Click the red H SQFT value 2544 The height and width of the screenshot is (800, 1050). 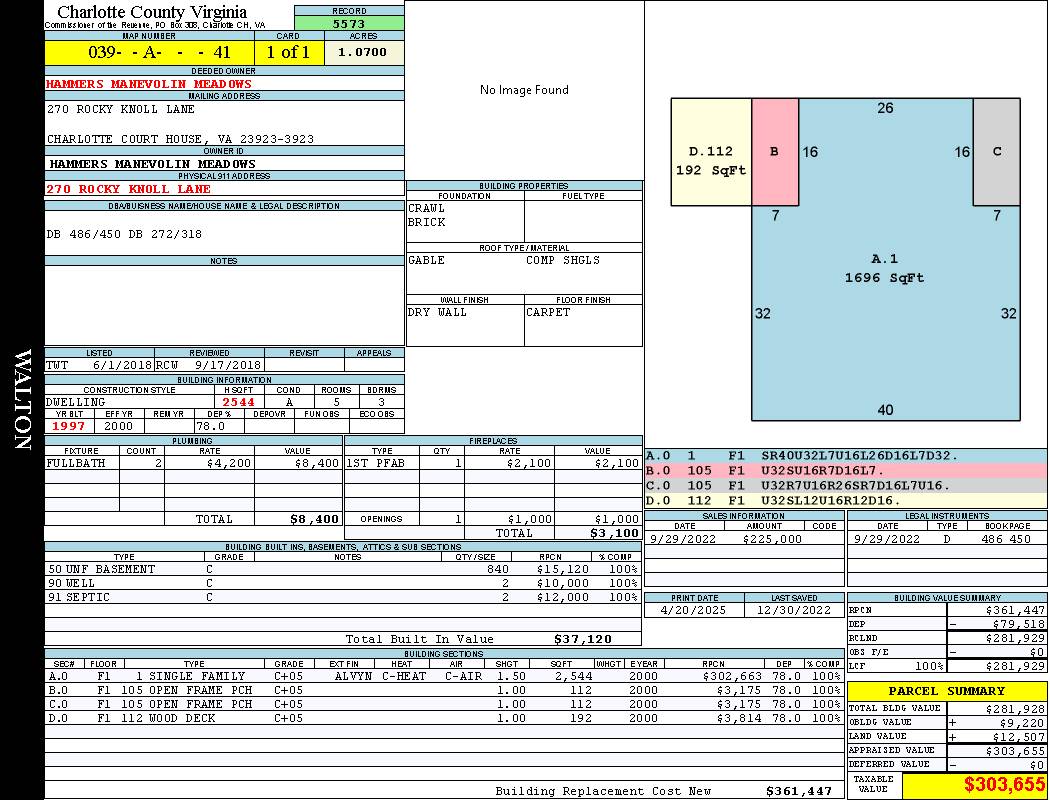(239, 402)
